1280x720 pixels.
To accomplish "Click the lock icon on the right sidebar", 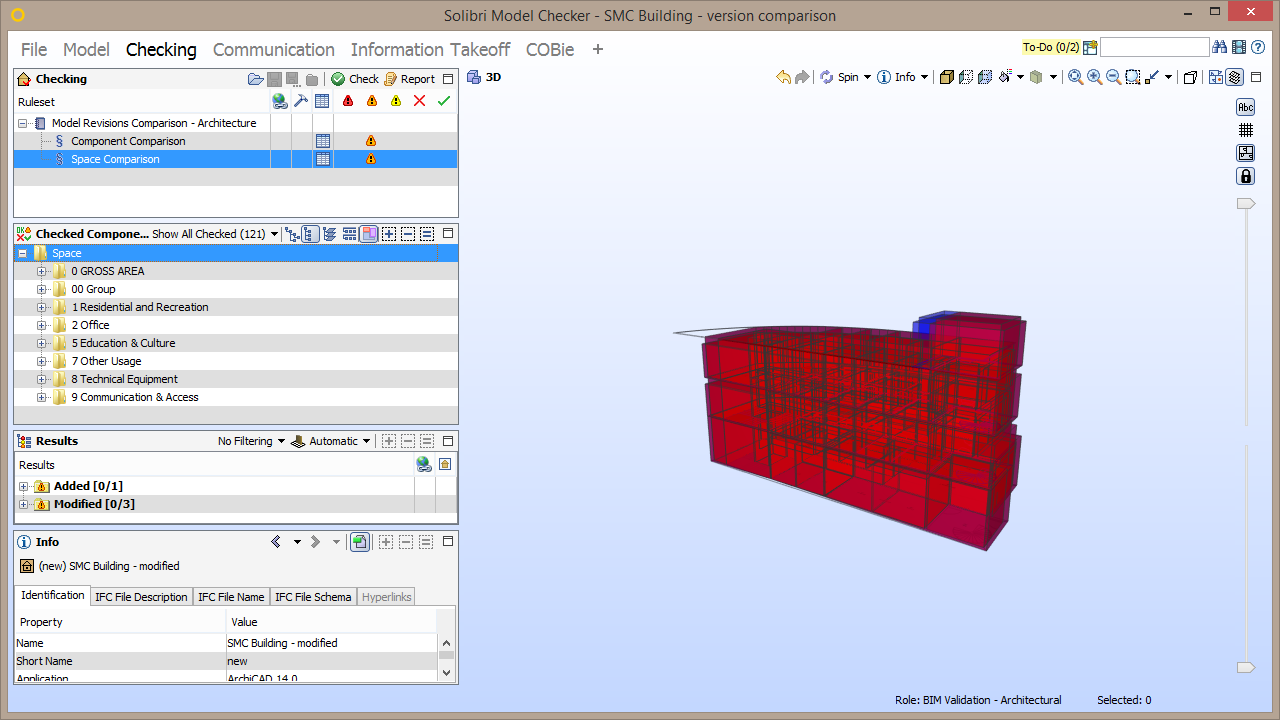I will [x=1245, y=175].
